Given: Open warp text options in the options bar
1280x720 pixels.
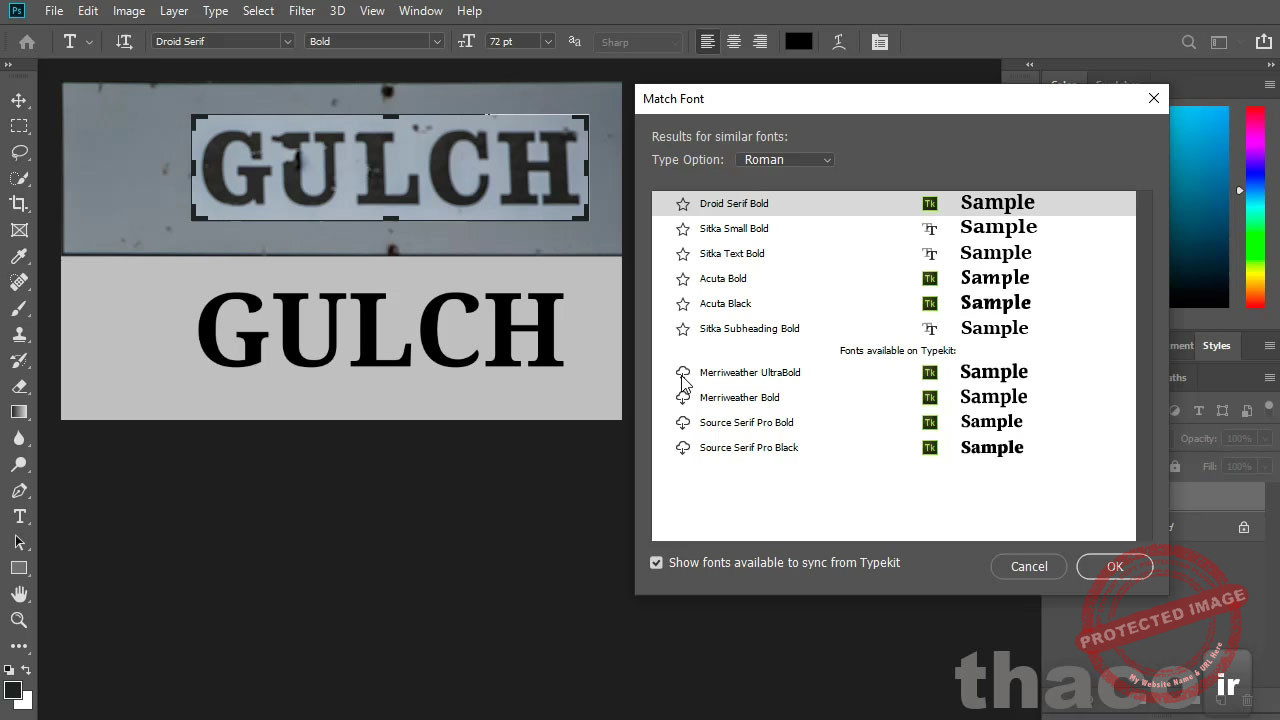Looking at the screenshot, I should coord(838,41).
